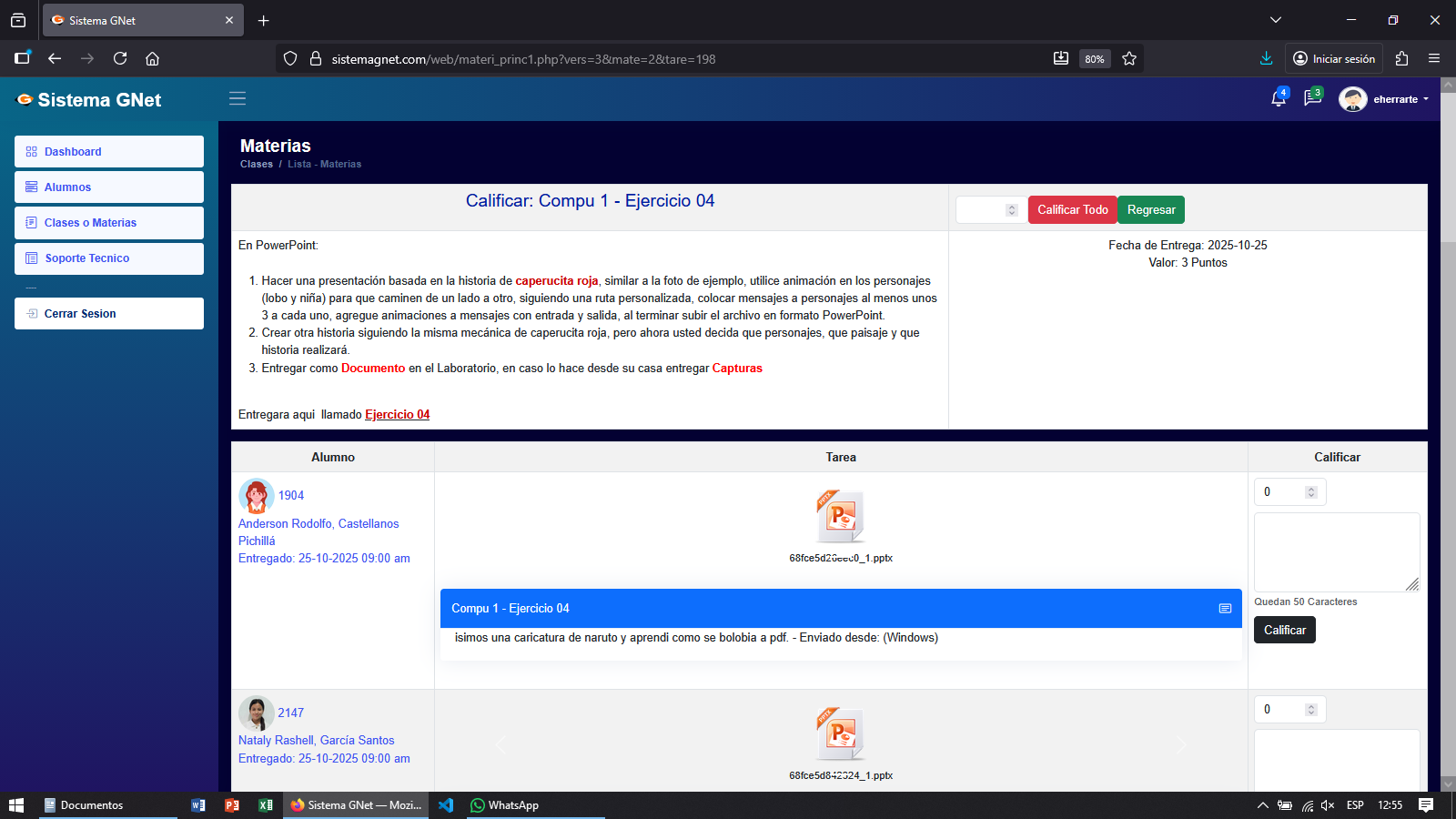Click the Ejercicio 04 red link
This screenshot has width=1456, height=819.
click(397, 415)
